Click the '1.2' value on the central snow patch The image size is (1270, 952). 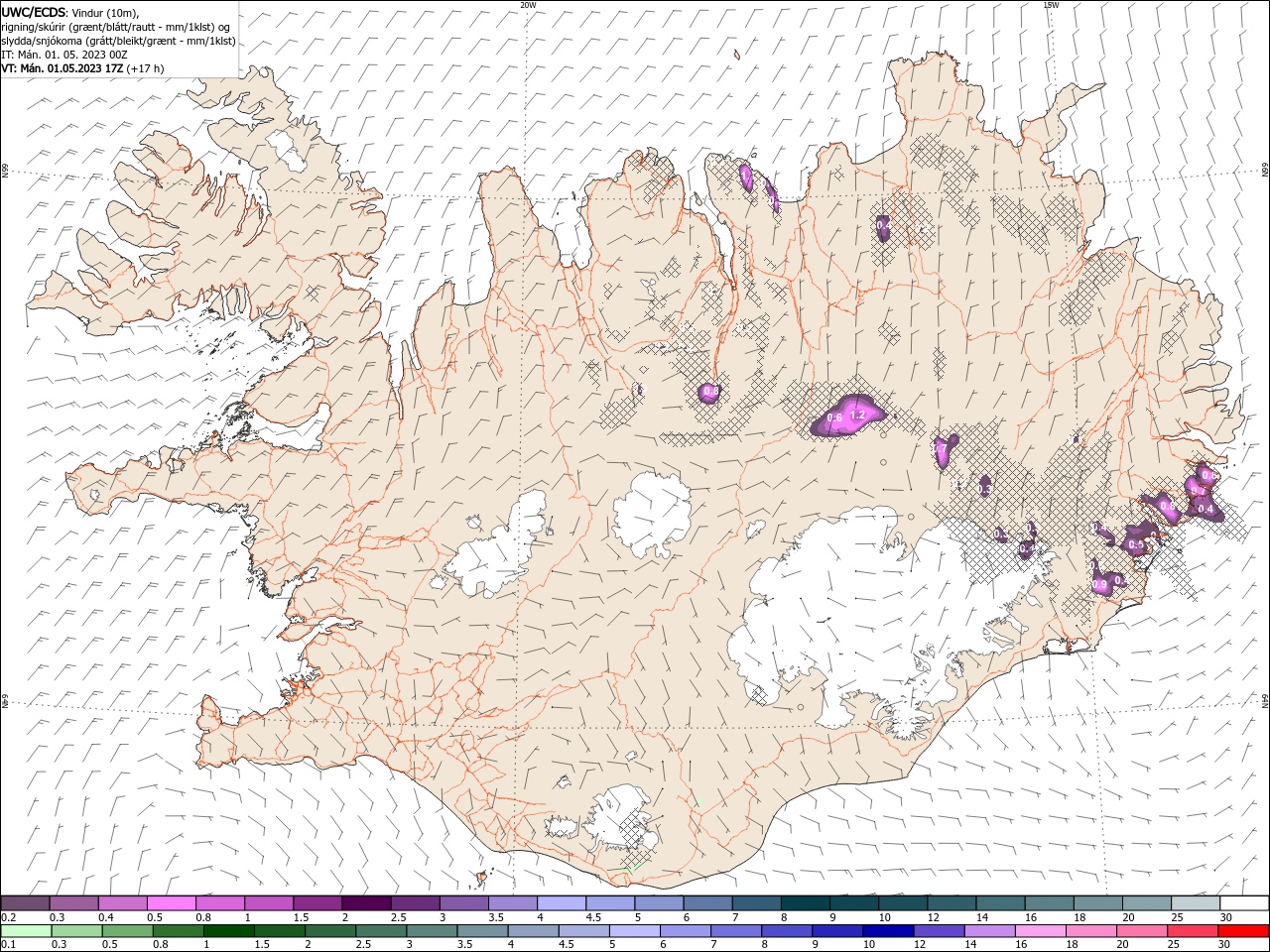point(859,415)
